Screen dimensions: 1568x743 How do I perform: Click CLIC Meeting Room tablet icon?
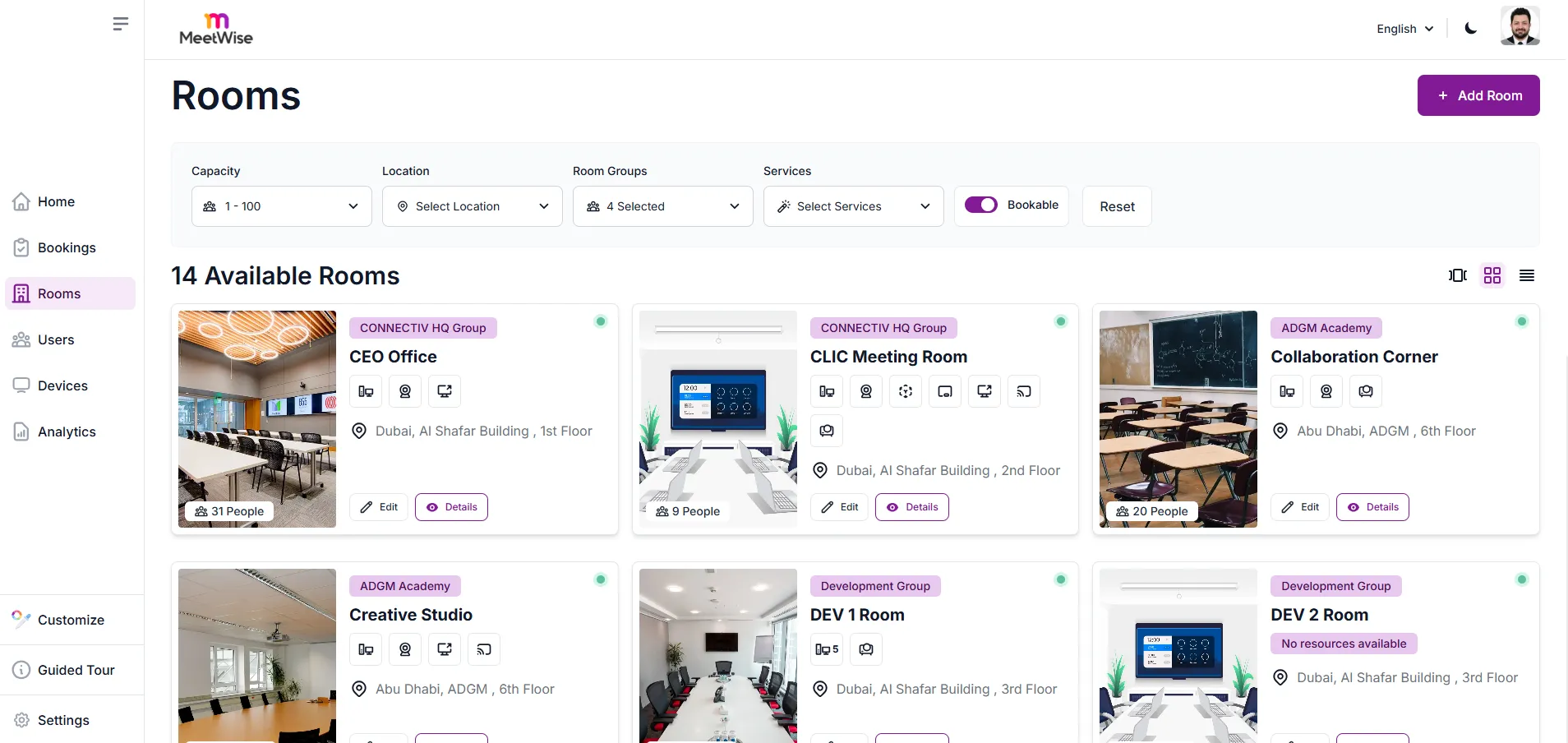pos(945,391)
